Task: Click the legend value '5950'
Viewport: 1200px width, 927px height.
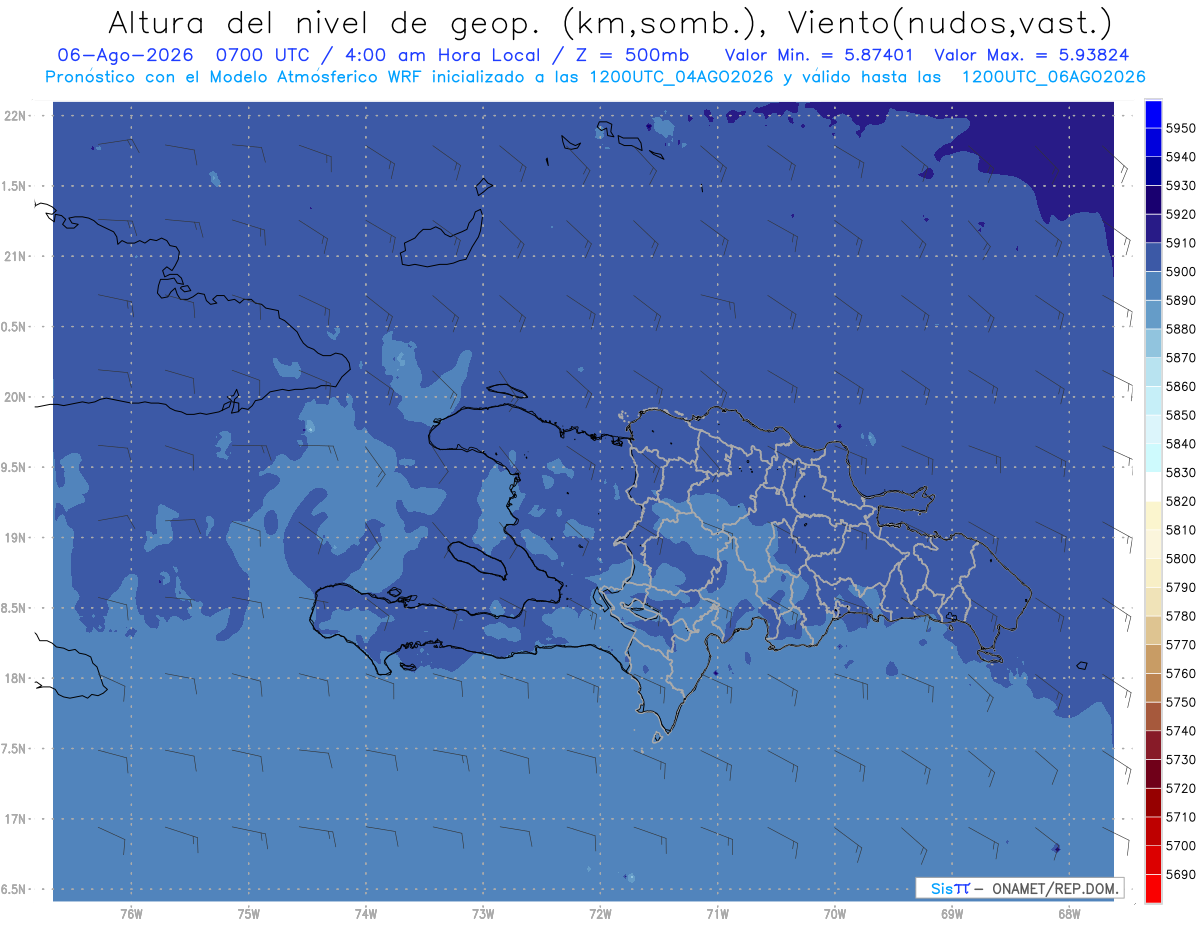Action: coord(1180,128)
